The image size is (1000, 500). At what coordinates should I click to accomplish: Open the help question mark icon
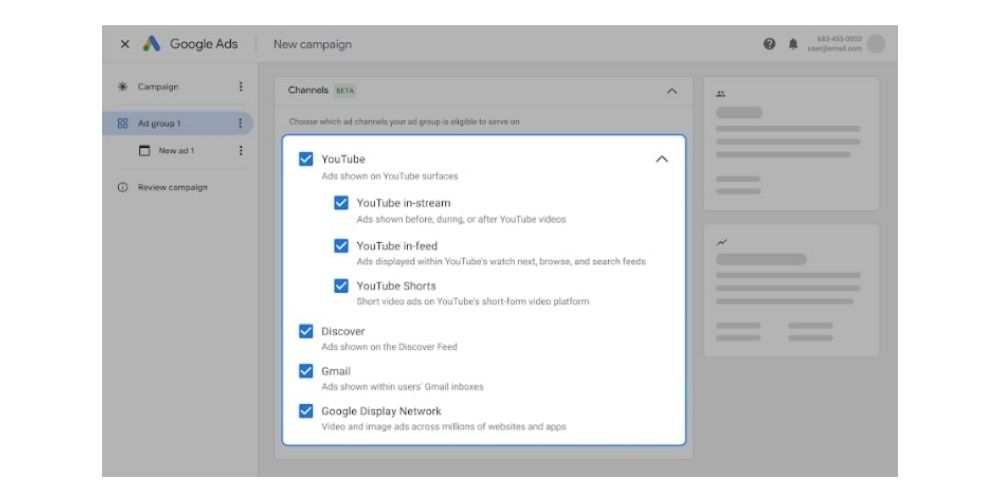coord(769,44)
